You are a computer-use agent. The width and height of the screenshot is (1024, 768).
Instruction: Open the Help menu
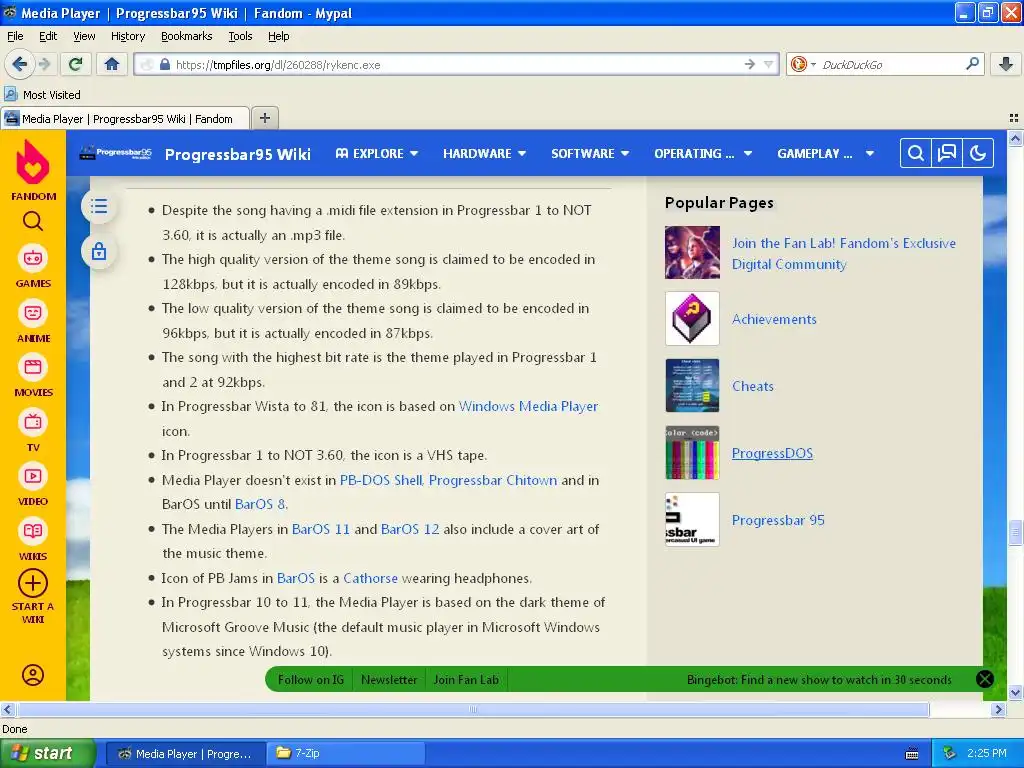click(x=279, y=36)
